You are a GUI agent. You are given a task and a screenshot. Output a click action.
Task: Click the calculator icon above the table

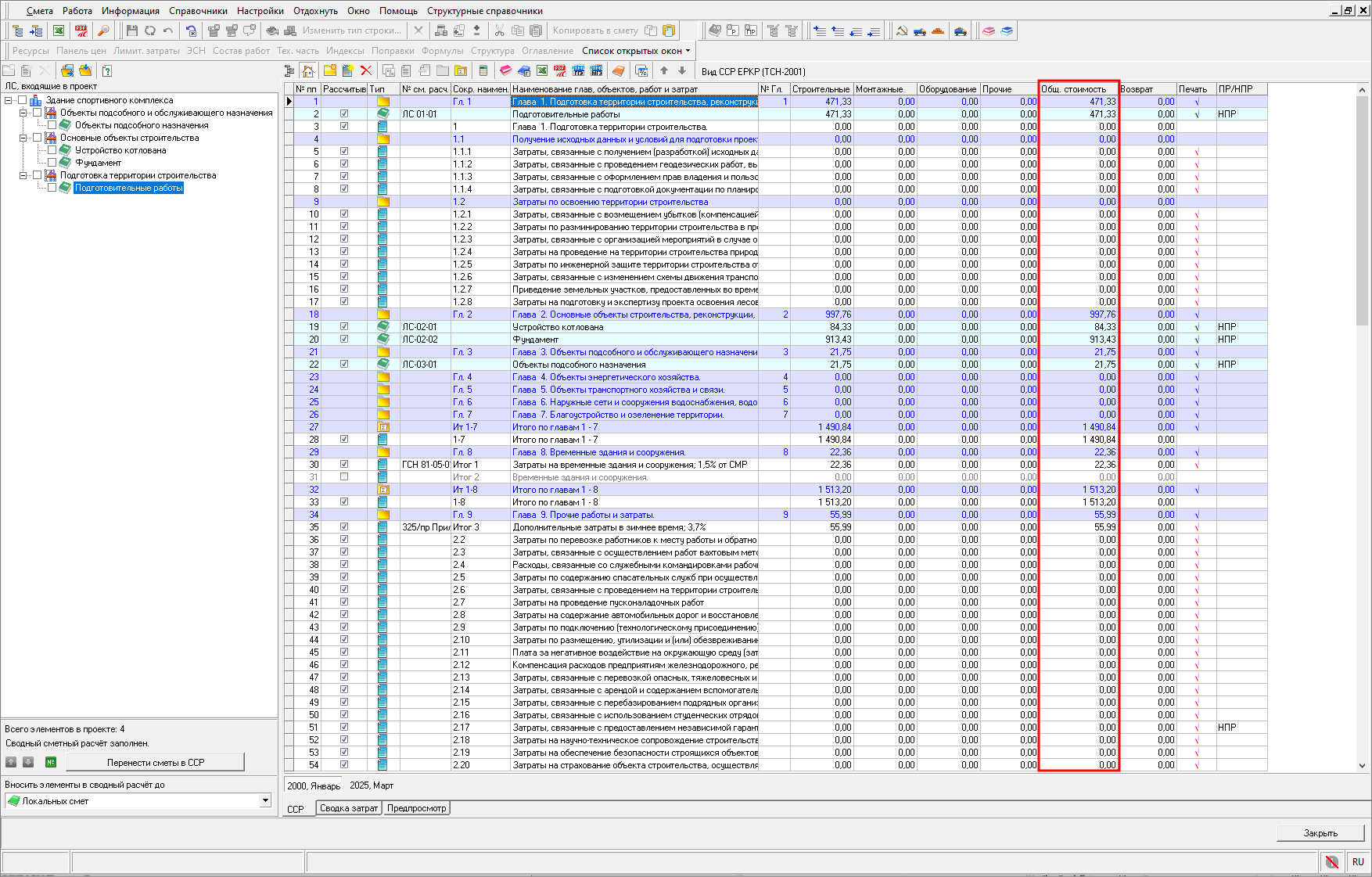coord(483,70)
